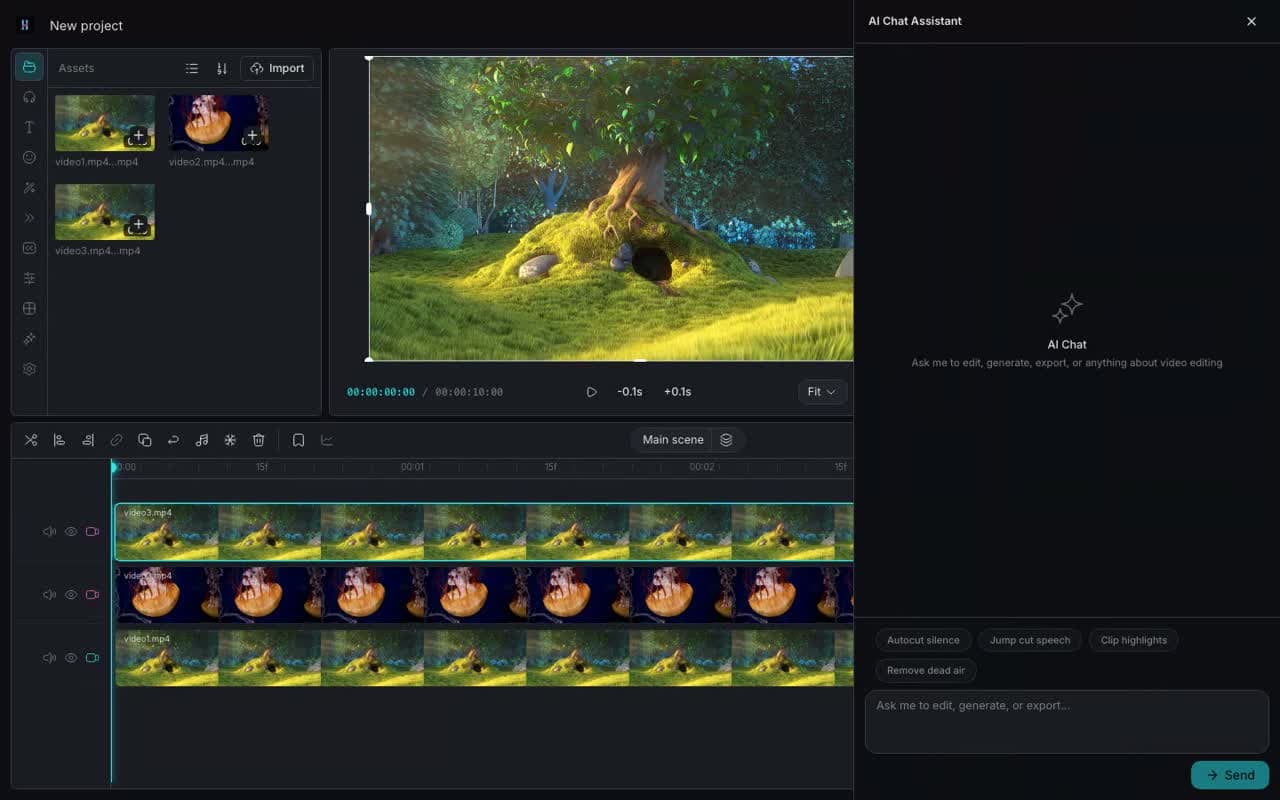Click the Import button
The height and width of the screenshot is (800, 1280).
coord(277,68)
